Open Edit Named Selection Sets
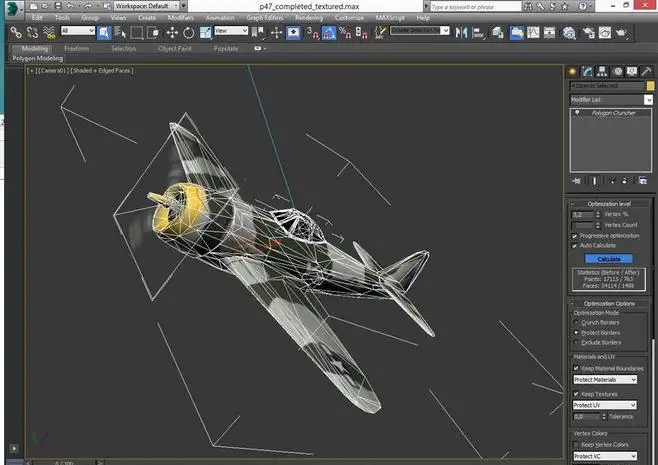The width and height of the screenshot is (658, 465). pyautogui.click(x=381, y=32)
